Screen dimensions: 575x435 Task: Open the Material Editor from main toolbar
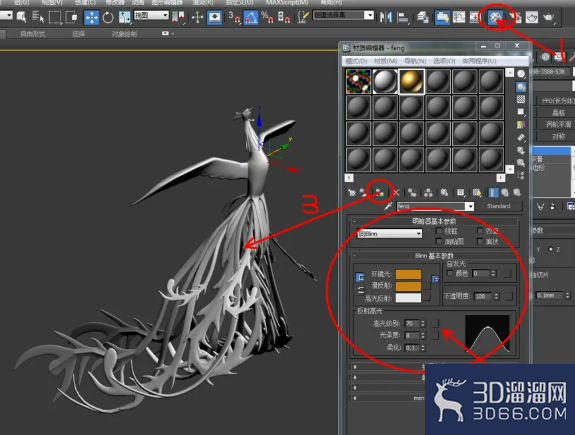495,17
